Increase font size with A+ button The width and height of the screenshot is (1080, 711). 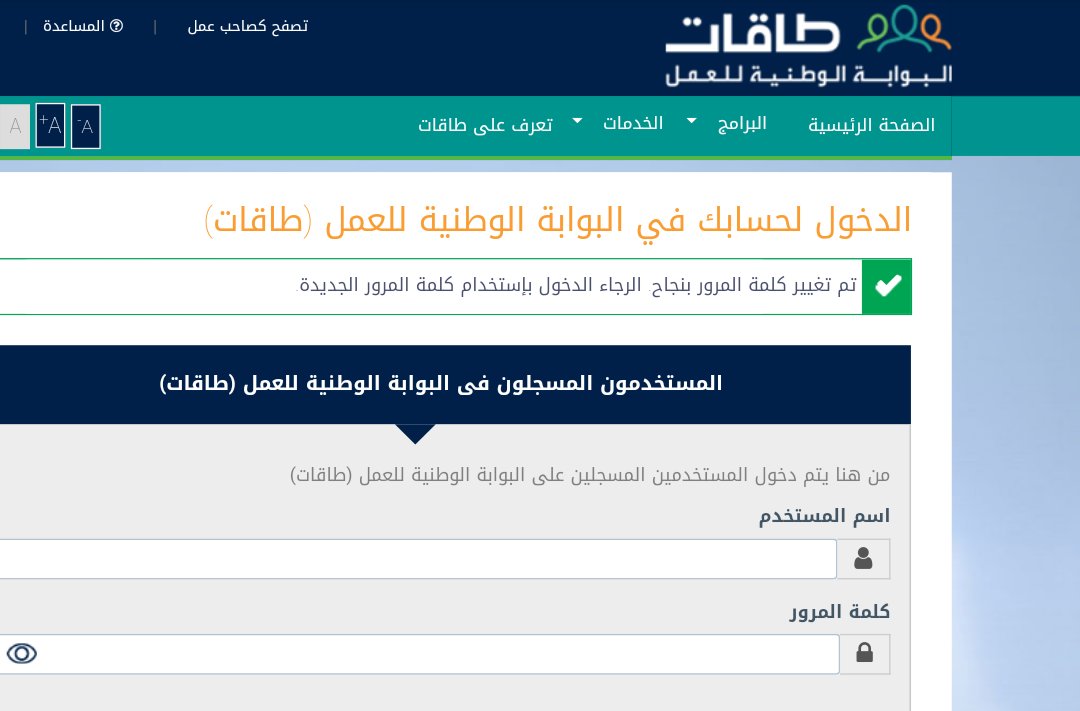tap(50, 125)
